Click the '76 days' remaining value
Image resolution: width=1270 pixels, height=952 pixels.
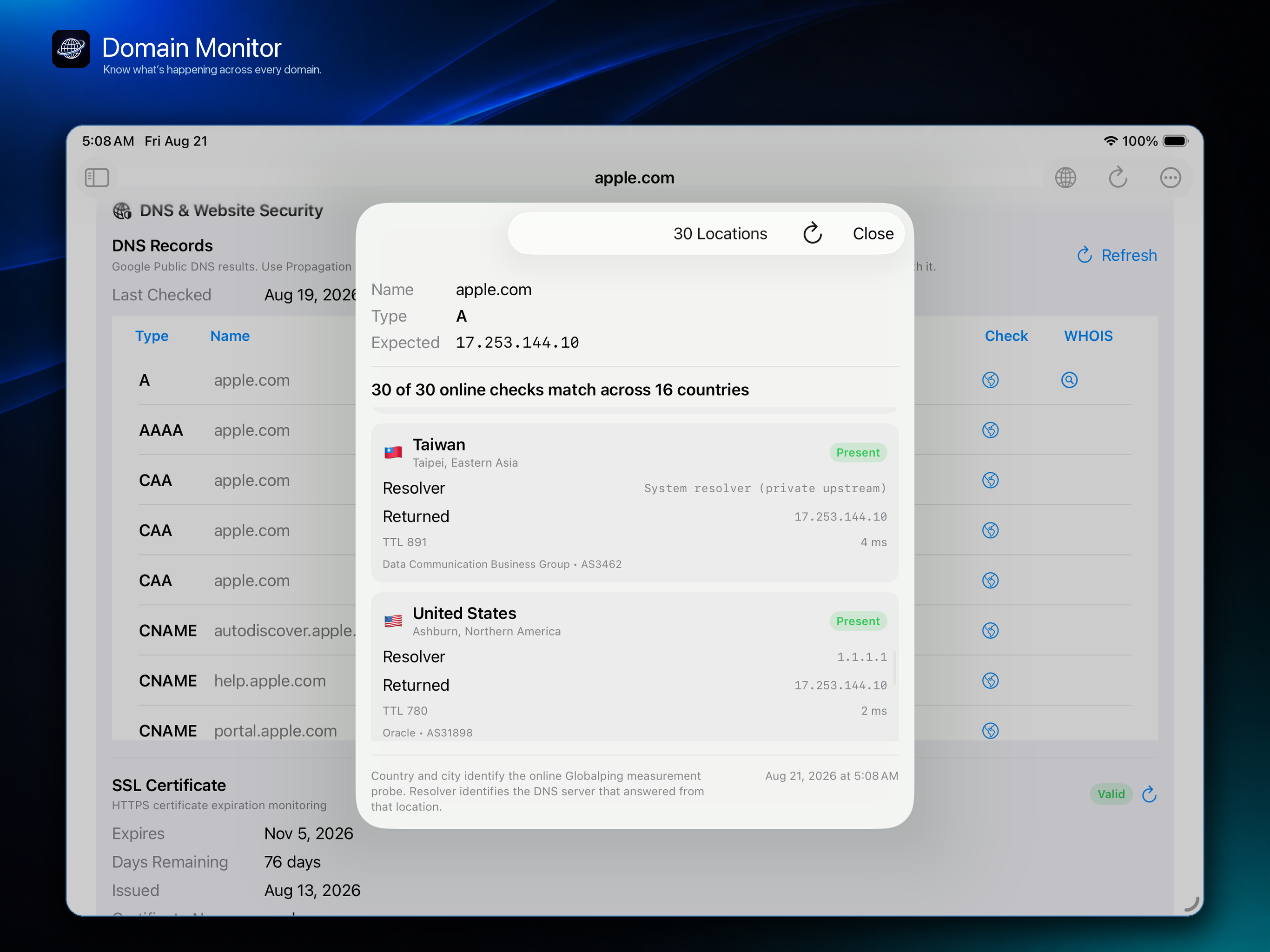(292, 862)
